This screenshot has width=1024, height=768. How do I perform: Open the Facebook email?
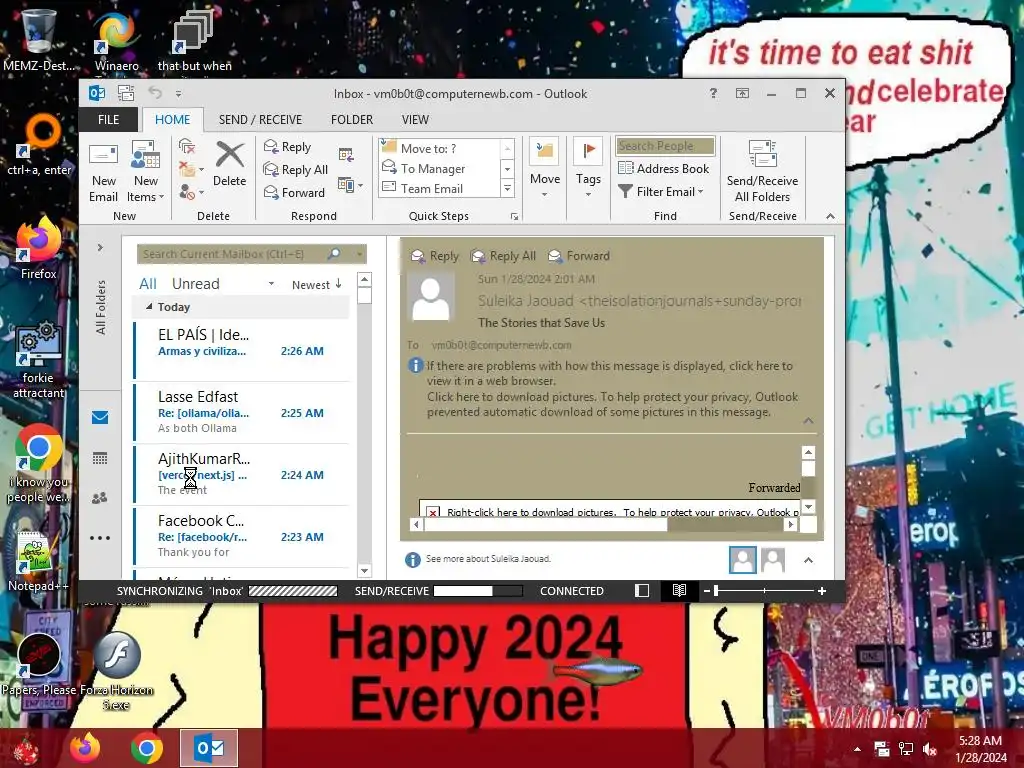242,536
